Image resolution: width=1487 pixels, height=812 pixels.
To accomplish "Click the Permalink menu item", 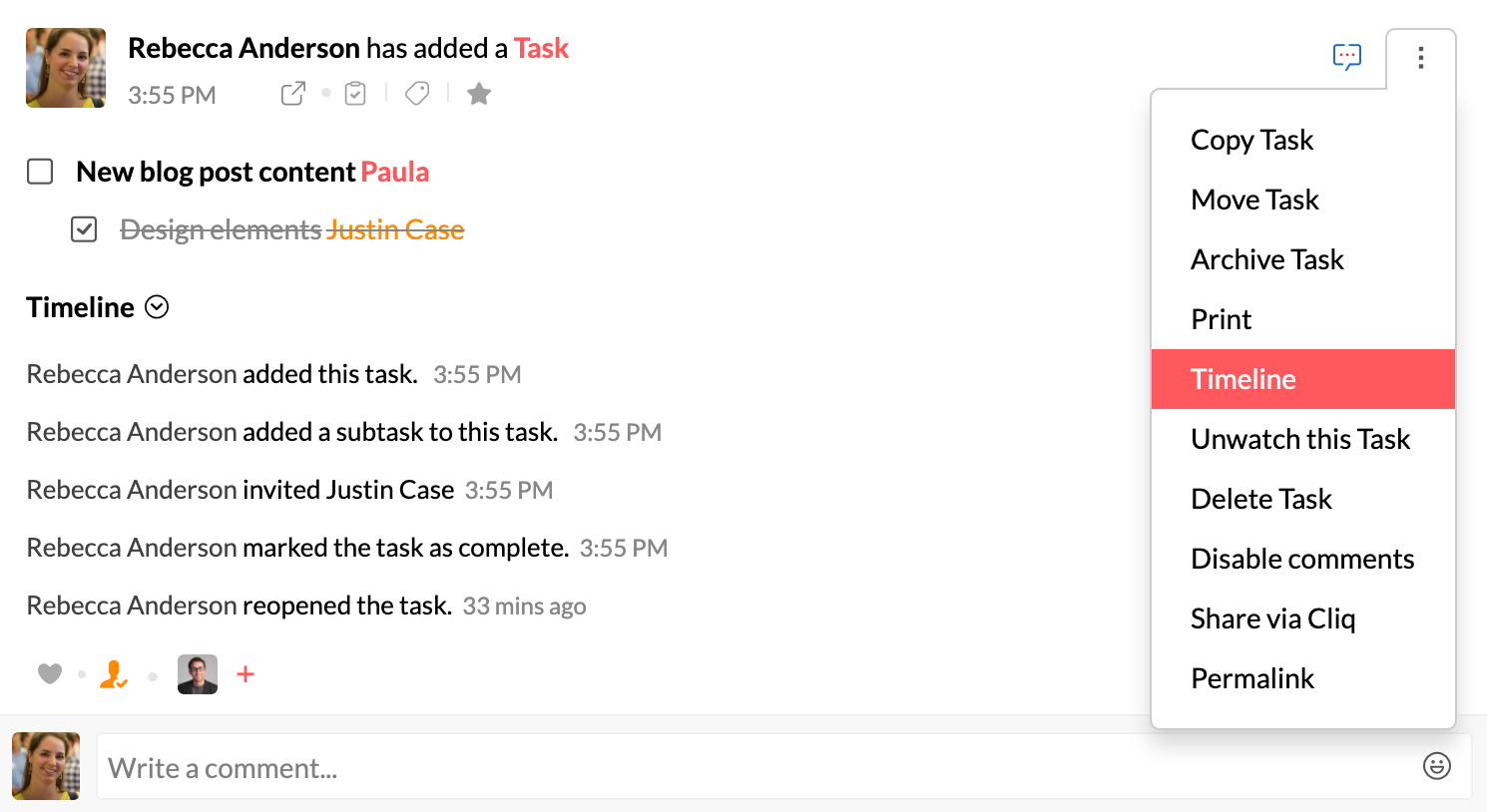I will point(1251,678).
